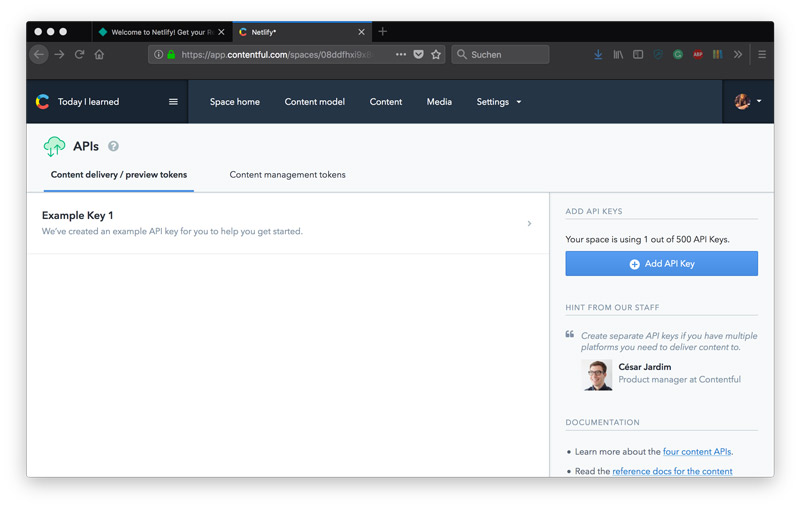The image size is (800, 508).
Task: Show more toolbar items chevron
Action: 738,55
